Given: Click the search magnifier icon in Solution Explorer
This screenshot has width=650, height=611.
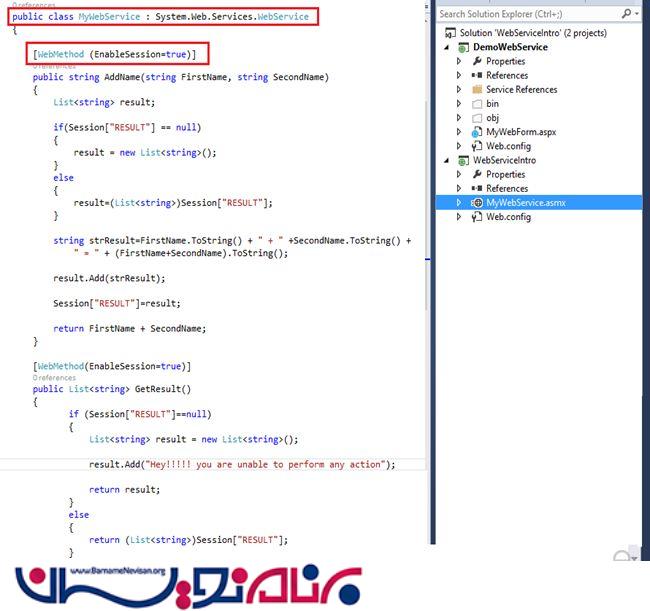Looking at the screenshot, I should pyautogui.click(x=626, y=14).
